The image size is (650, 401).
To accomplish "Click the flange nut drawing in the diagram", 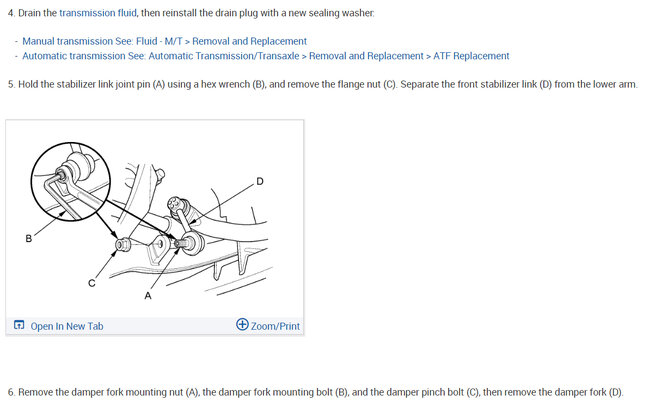I will pos(123,244).
